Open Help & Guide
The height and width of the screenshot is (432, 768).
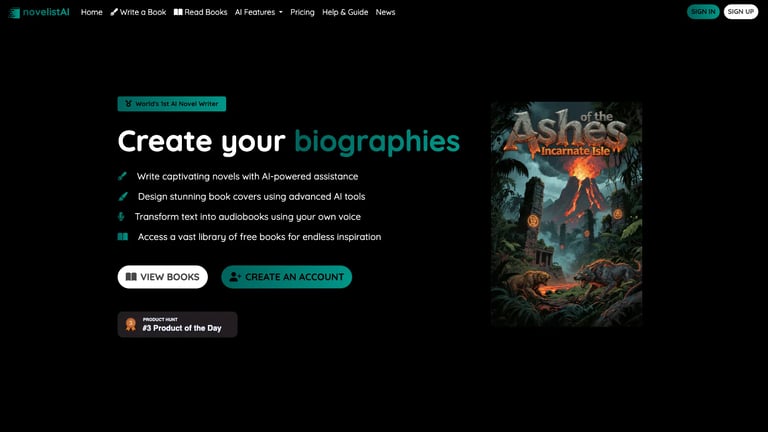345,12
